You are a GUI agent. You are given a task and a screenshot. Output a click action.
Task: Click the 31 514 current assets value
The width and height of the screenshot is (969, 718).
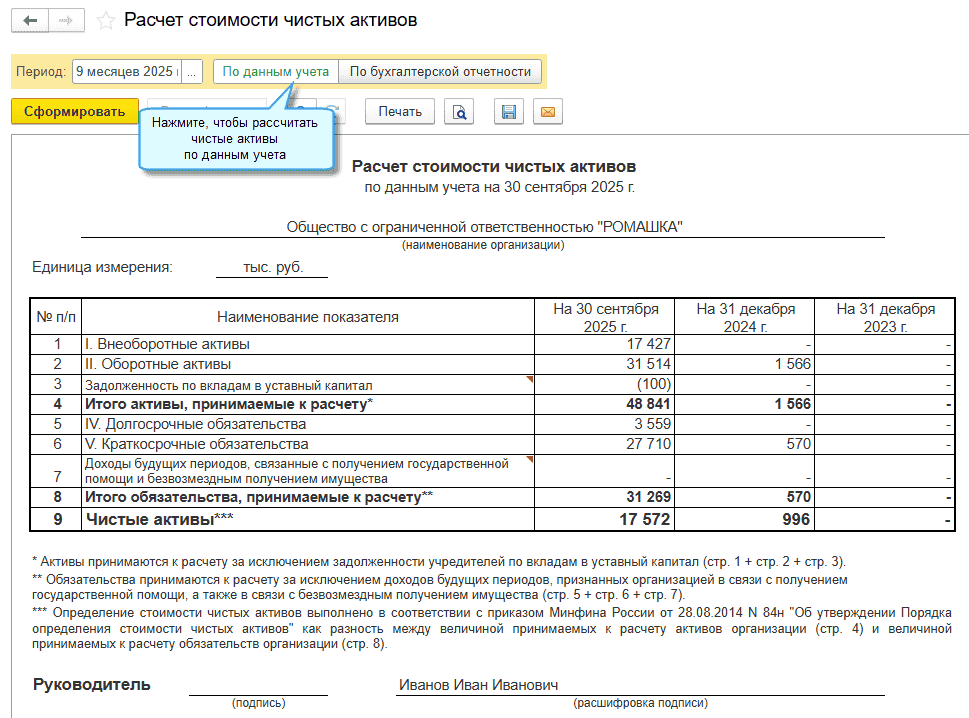(x=605, y=364)
